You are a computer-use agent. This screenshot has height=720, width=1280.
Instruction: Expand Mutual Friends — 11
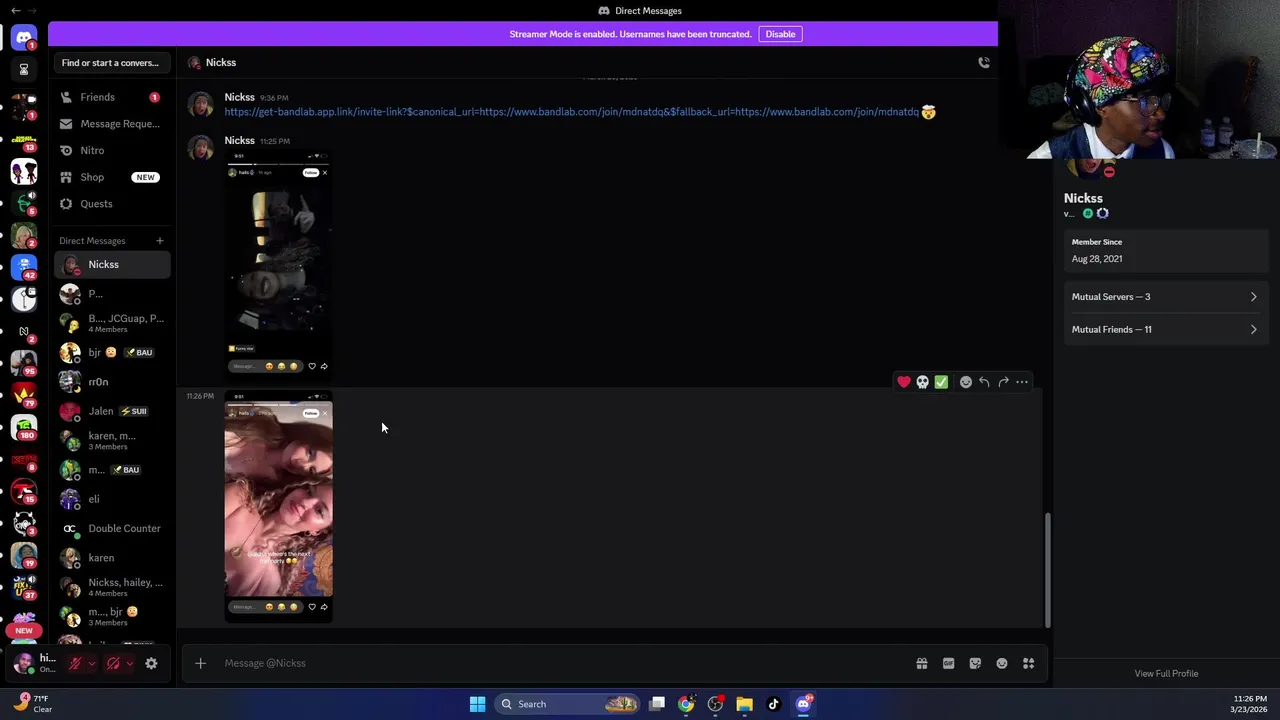click(x=1165, y=329)
